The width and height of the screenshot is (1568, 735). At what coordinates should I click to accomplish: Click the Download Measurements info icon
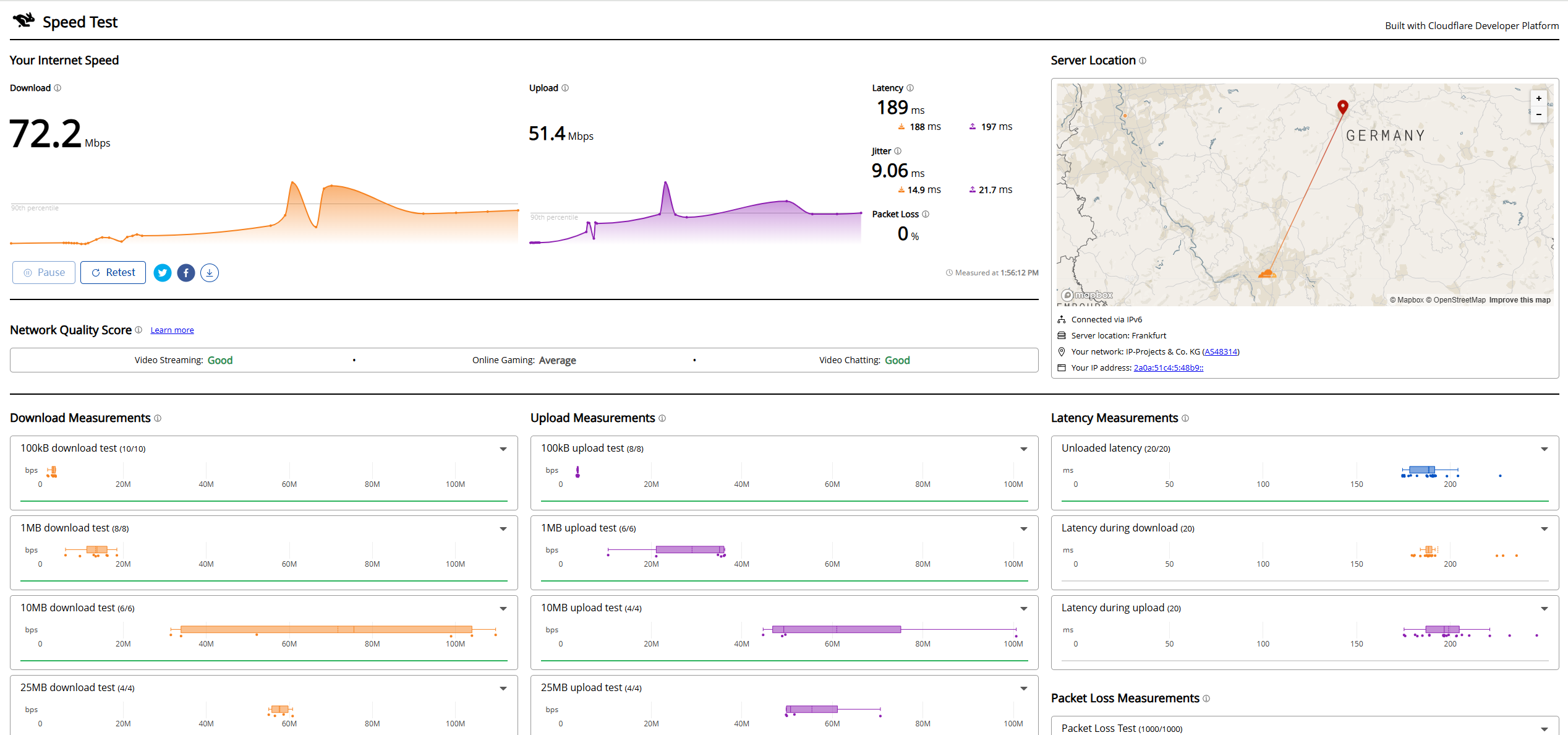[158, 418]
